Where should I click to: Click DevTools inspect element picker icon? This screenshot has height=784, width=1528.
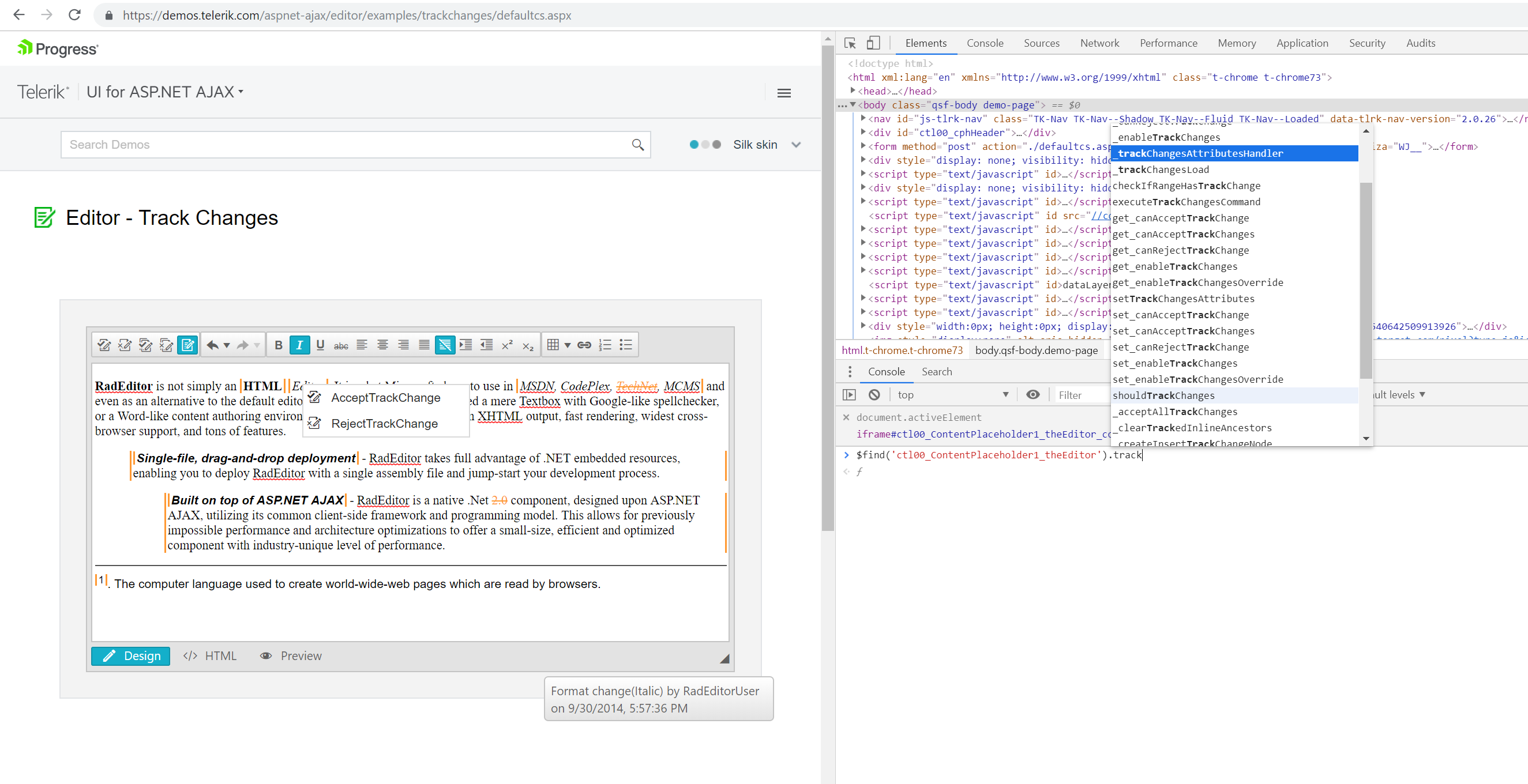[x=850, y=43]
